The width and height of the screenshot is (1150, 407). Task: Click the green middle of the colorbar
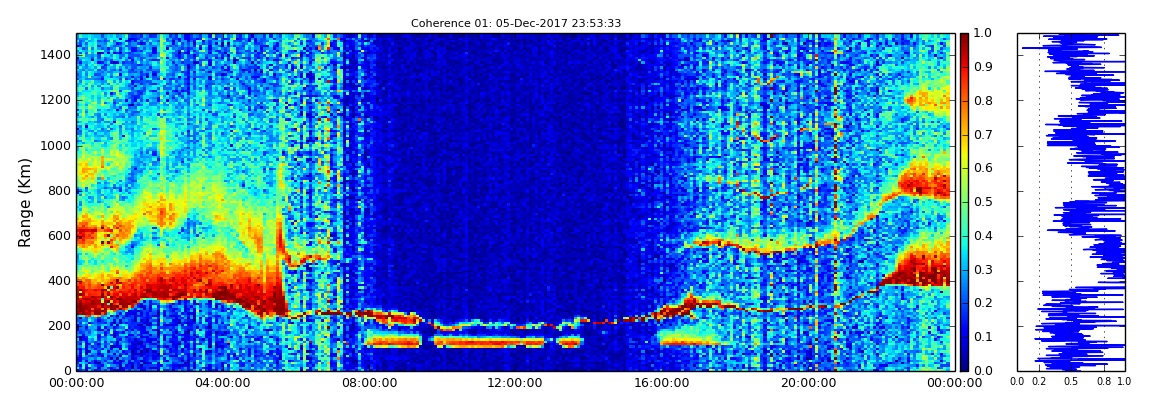[x=964, y=202]
